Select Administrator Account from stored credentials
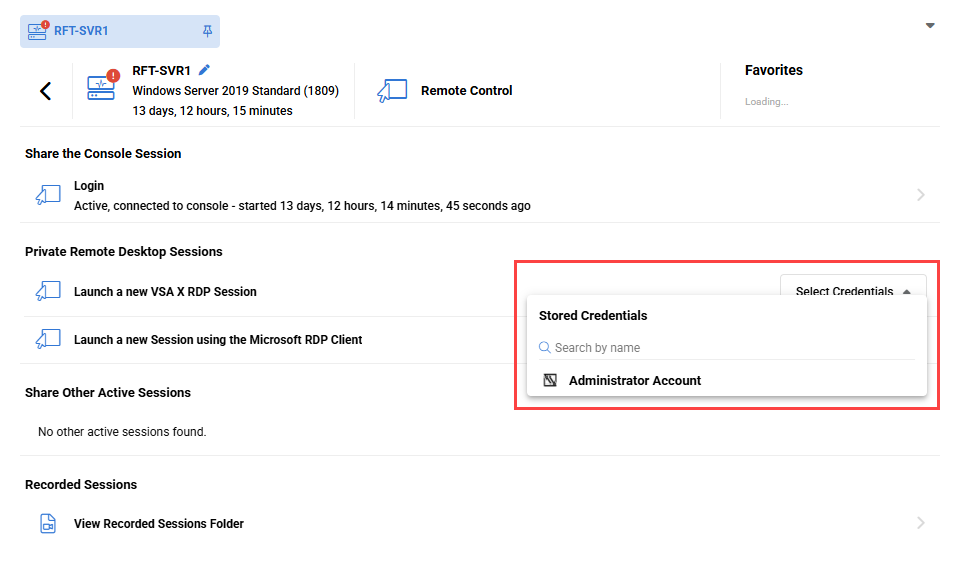959x571 pixels. pos(635,381)
